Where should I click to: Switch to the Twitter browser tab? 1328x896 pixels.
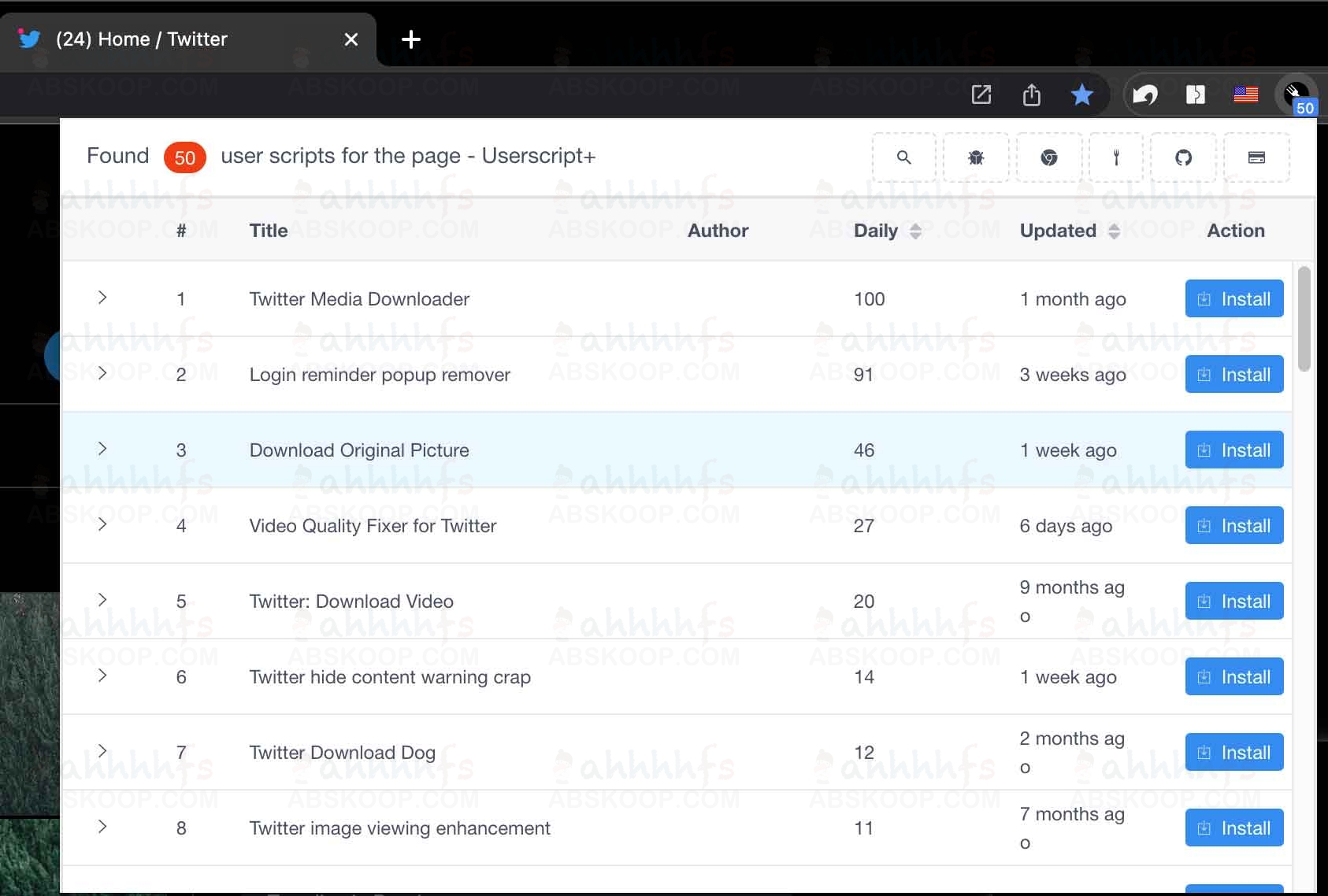[142, 39]
